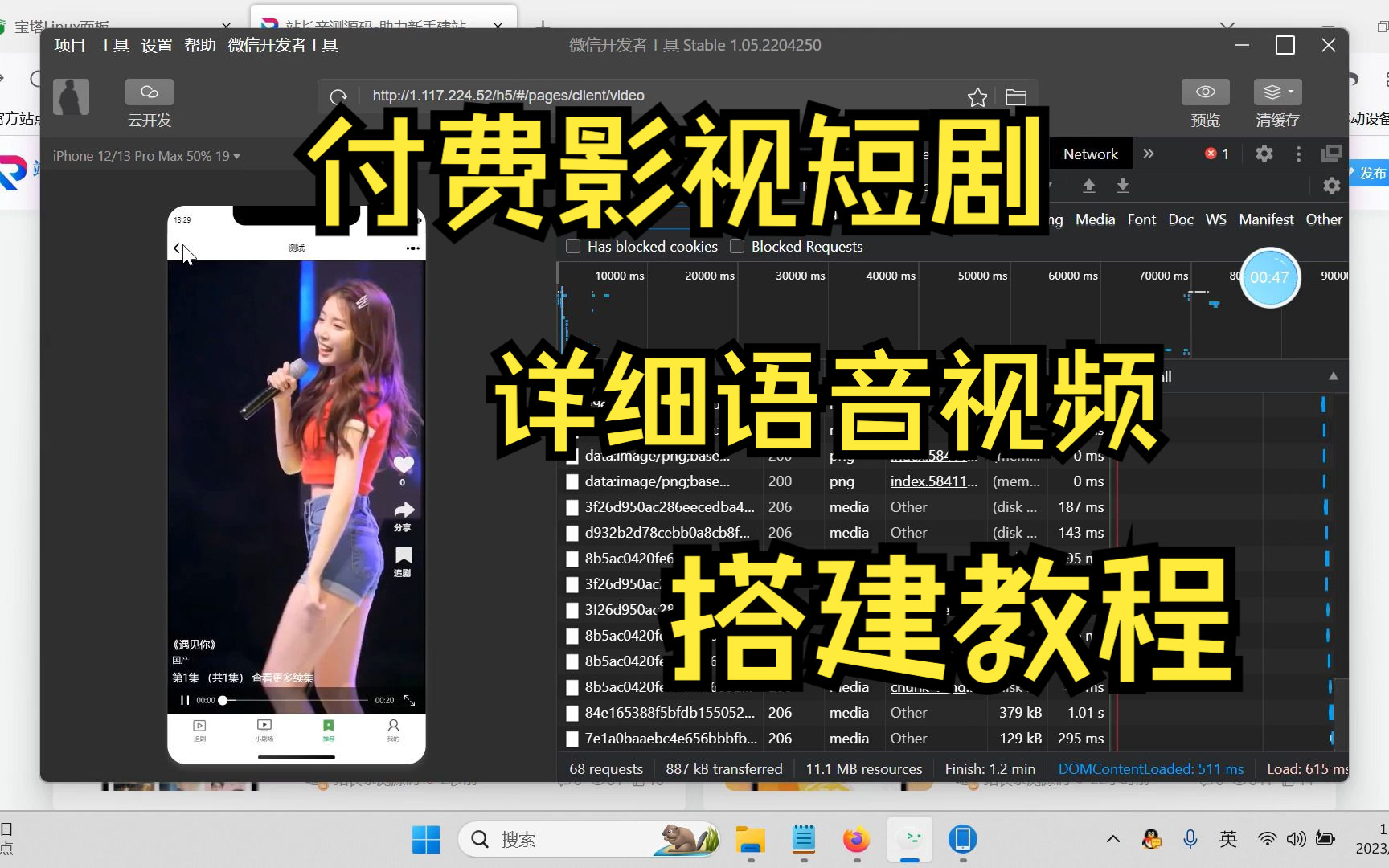
Task: Open the 追剧 tab in the phone's bottom bar
Action: tap(200, 730)
